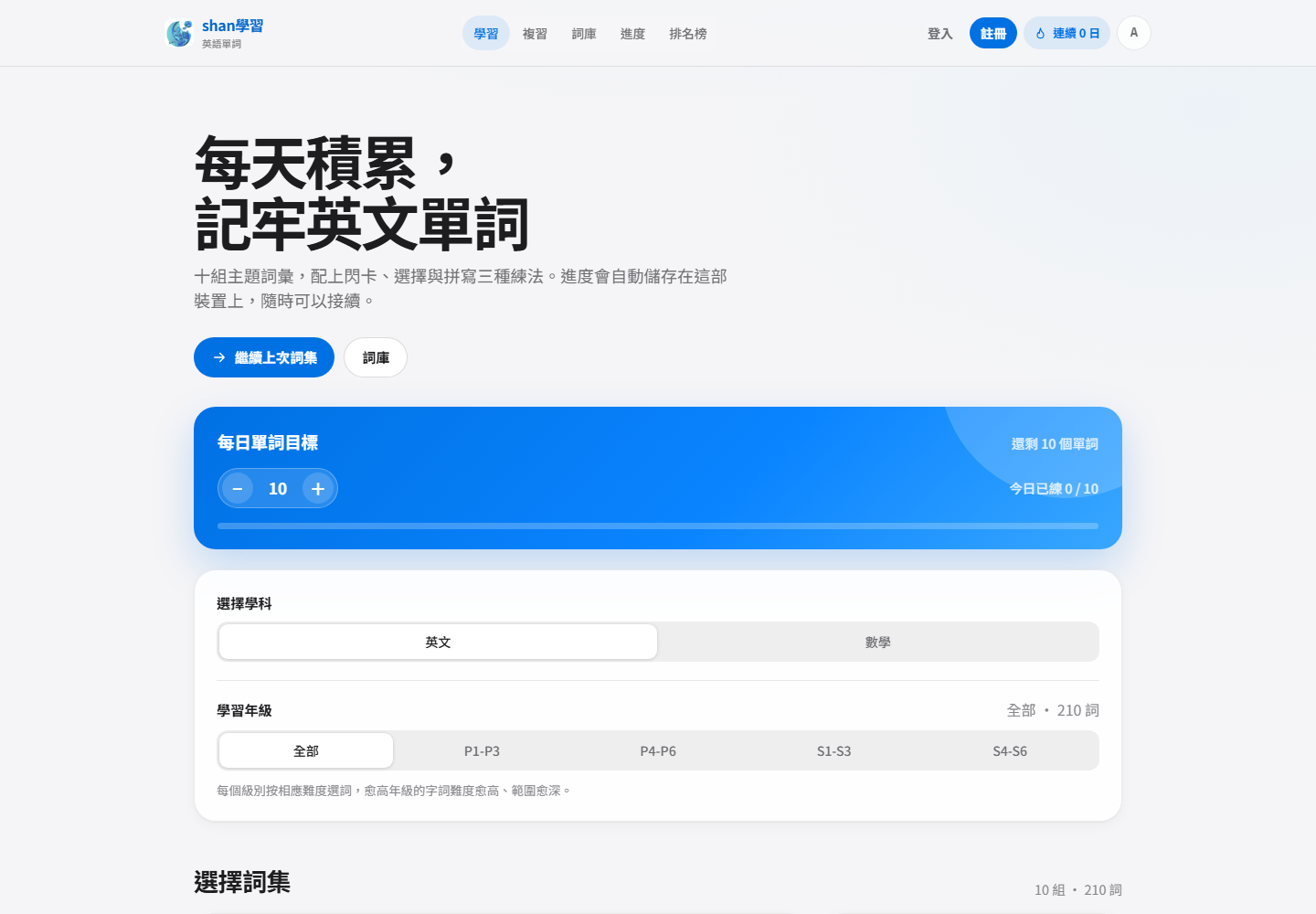Image resolution: width=1316 pixels, height=914 pixels.
Task: Go to the 進度 navigation tab
Action: click(x=632, y=33)
